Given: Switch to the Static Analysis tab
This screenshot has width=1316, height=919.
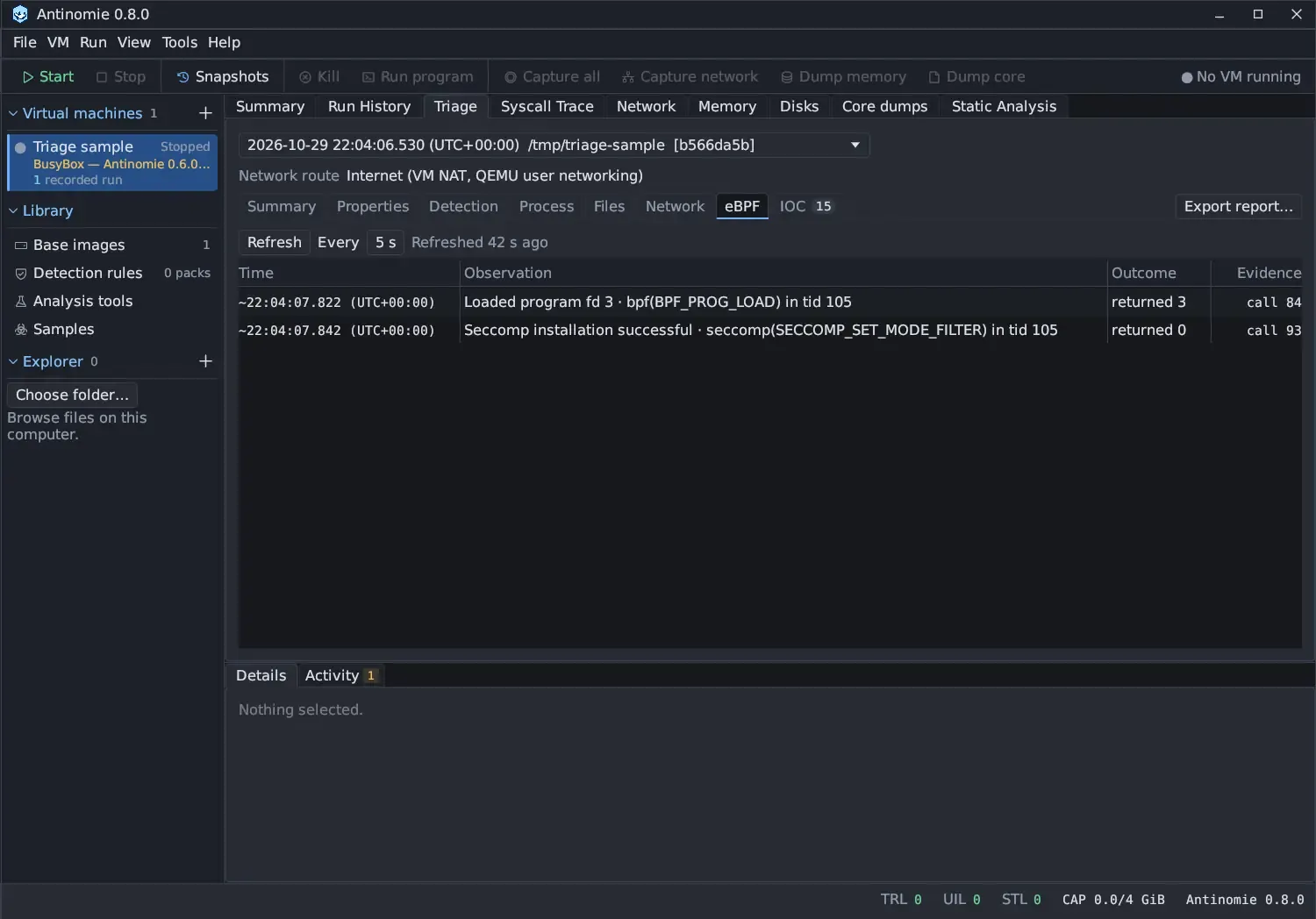Looking at the screenshot, I should pyautogui.click(x=1004, y=106).
